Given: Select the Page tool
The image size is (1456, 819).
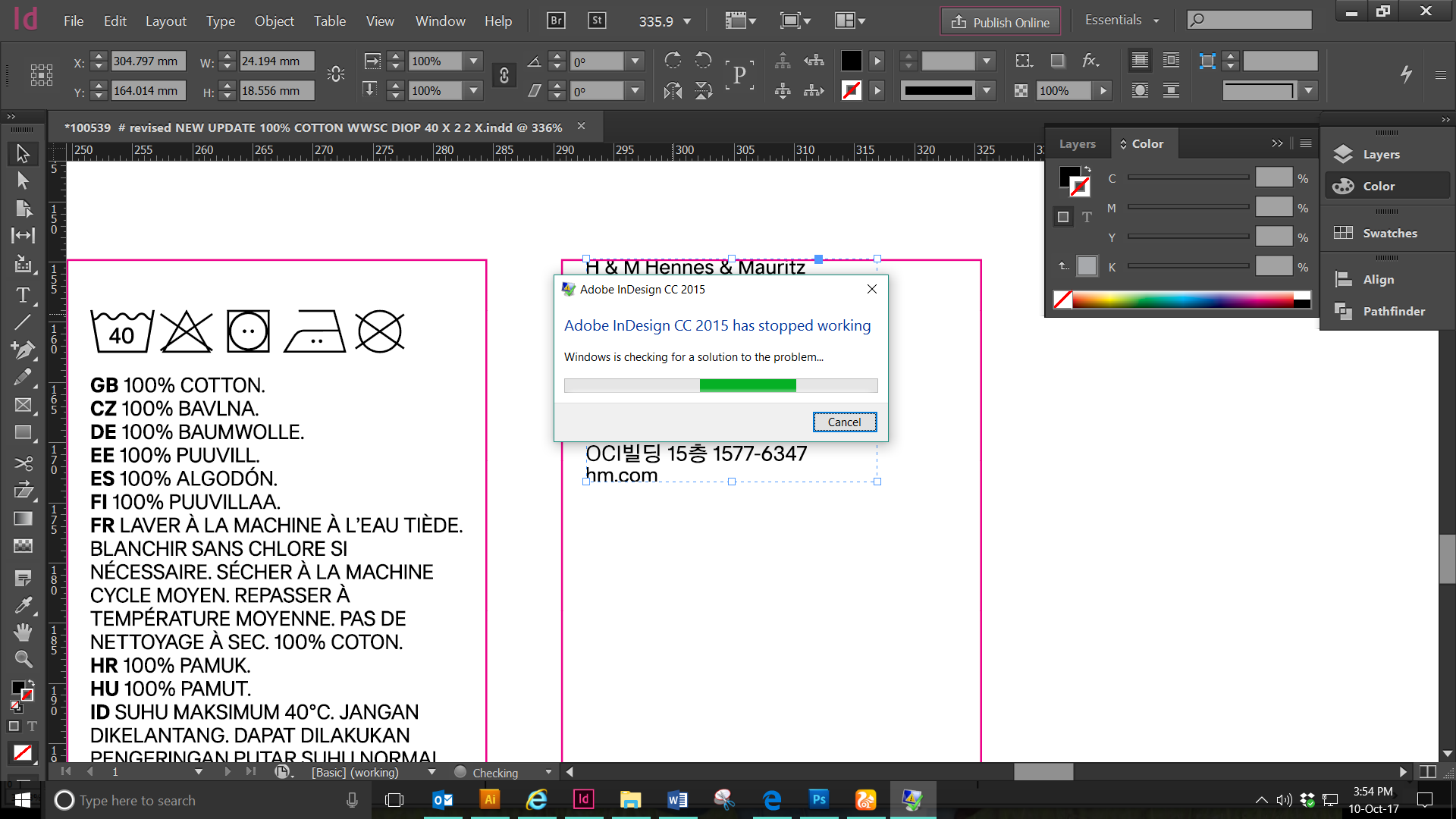Looking at the screenshot, I should (x=23, y=208).
